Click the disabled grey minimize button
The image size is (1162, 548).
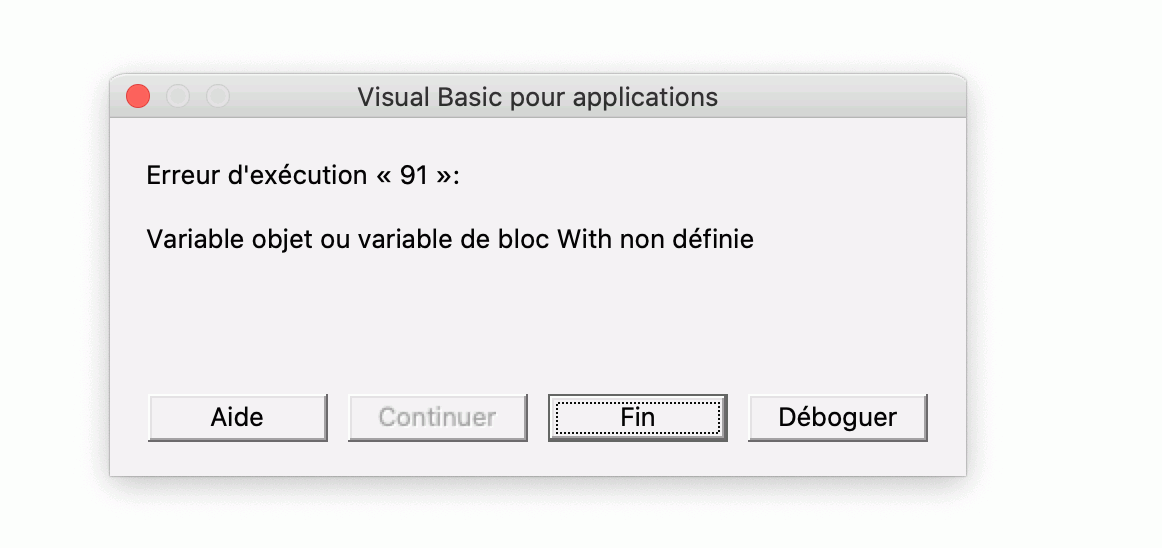pos(178,97)
